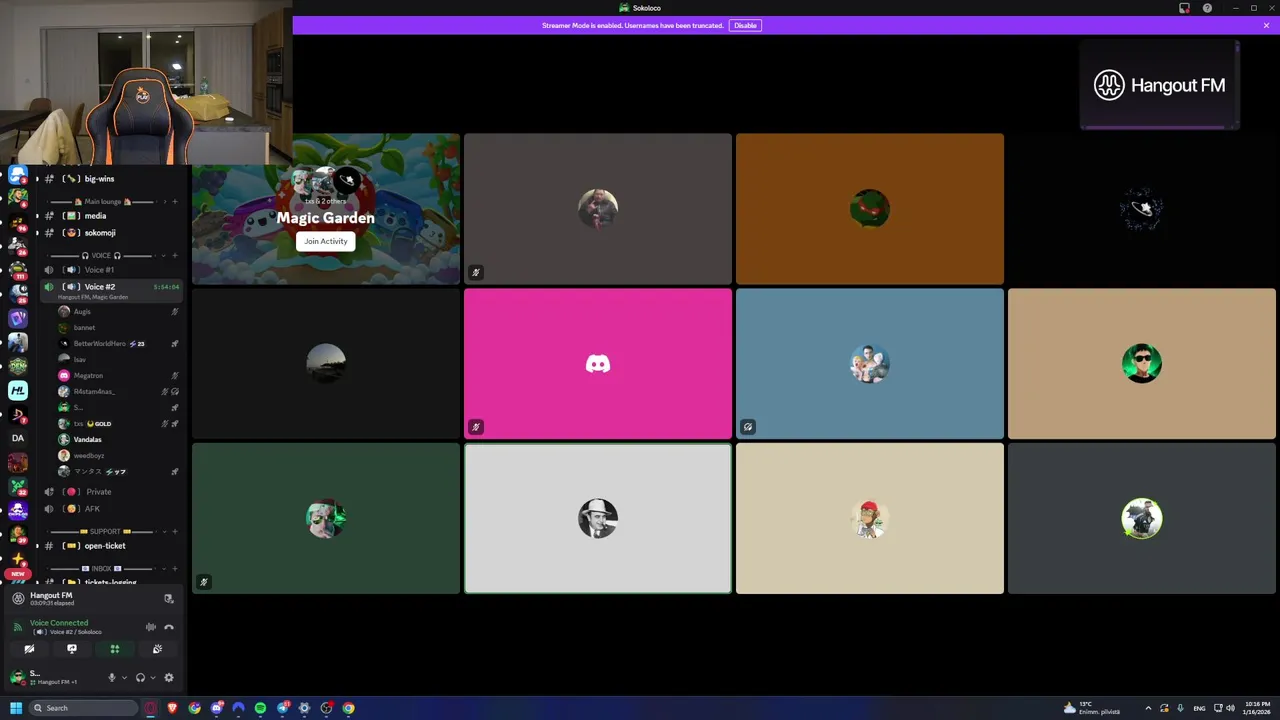This screenshot has width=1280, height=720.
Task: Collapse the Main lounge category
Action: 103,202
